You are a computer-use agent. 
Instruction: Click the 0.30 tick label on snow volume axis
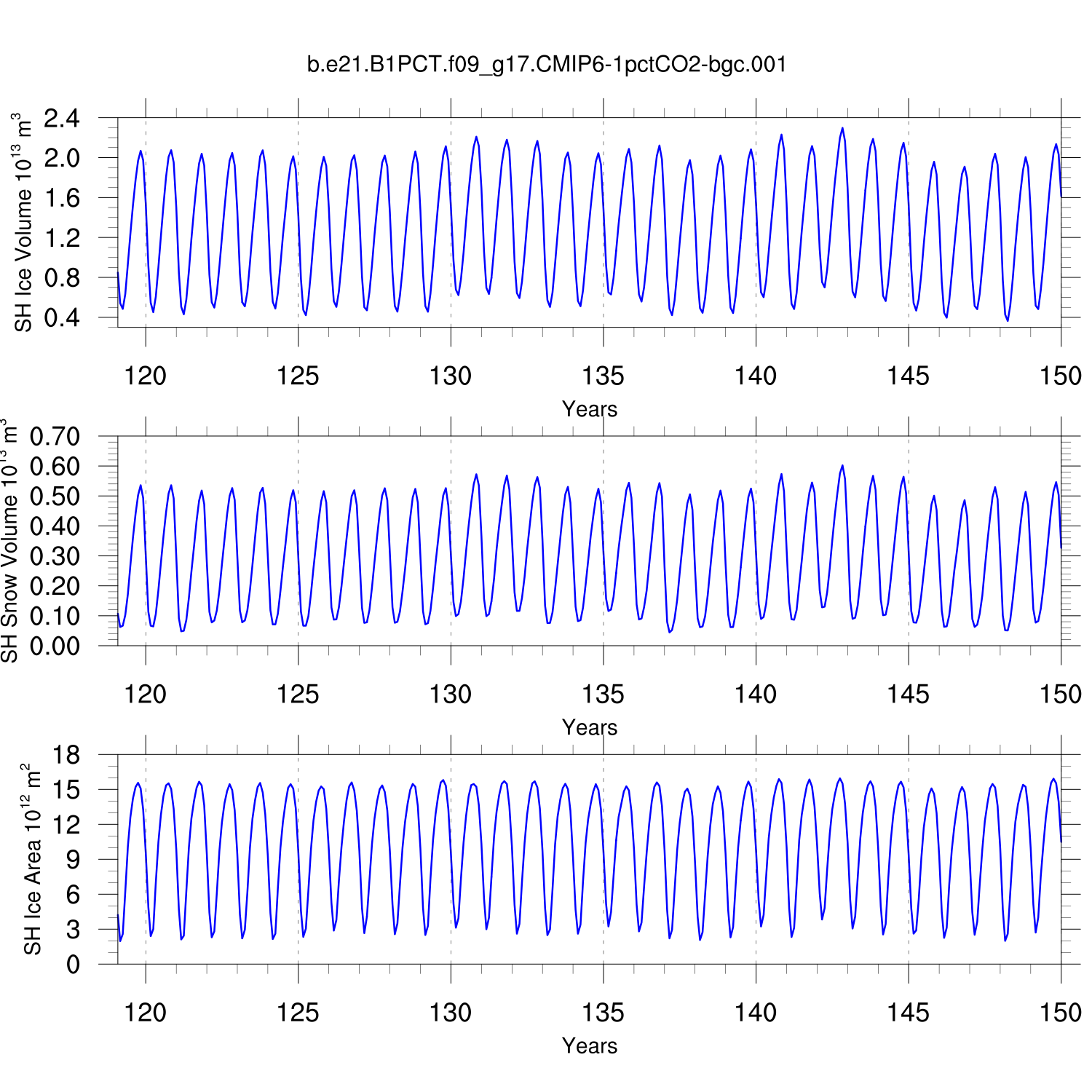point(55,556)
